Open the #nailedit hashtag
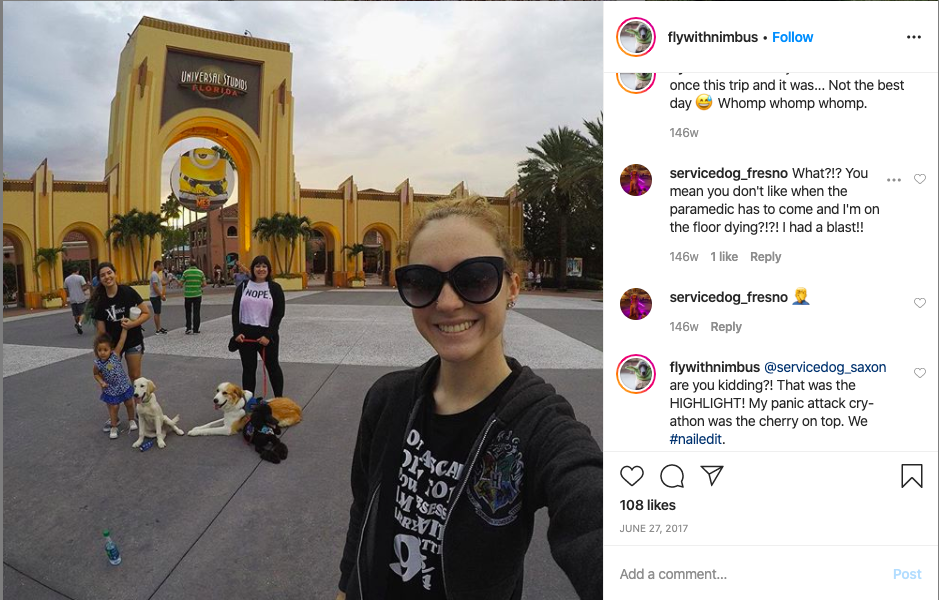This screenshot has height=600, width=939. point(695,439)
